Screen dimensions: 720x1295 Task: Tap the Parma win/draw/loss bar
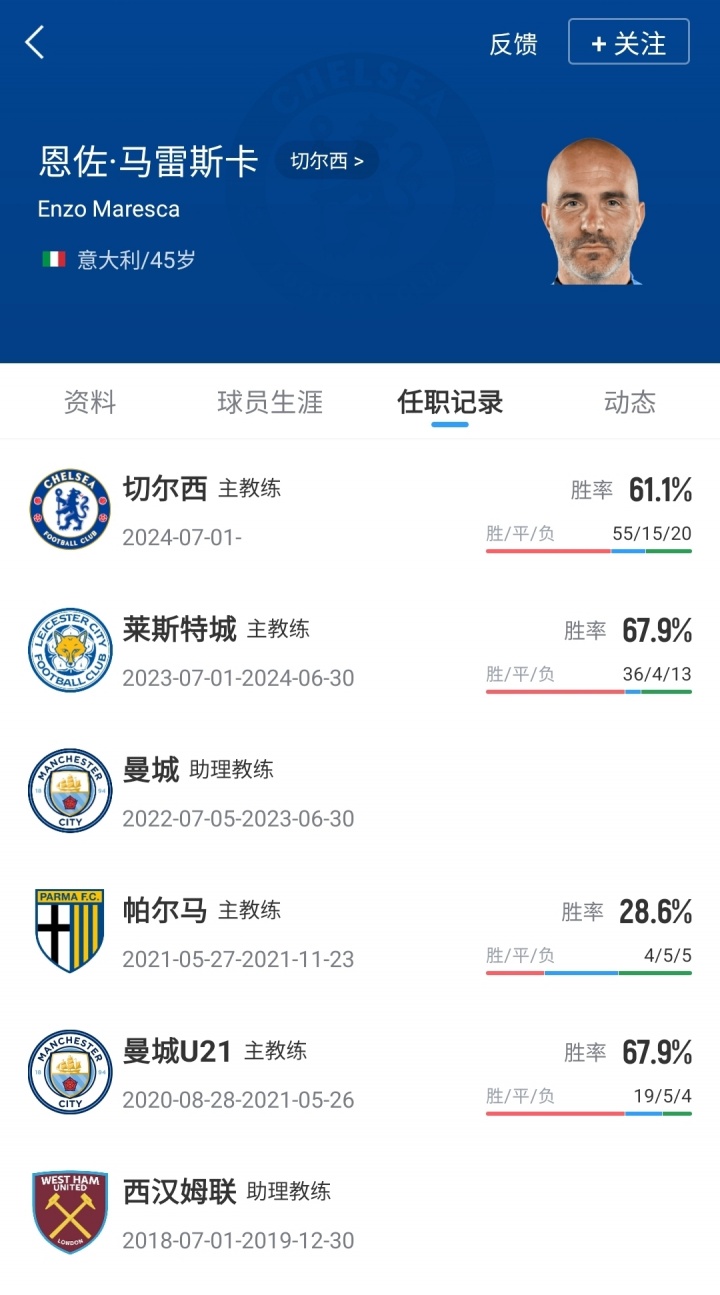588,972
